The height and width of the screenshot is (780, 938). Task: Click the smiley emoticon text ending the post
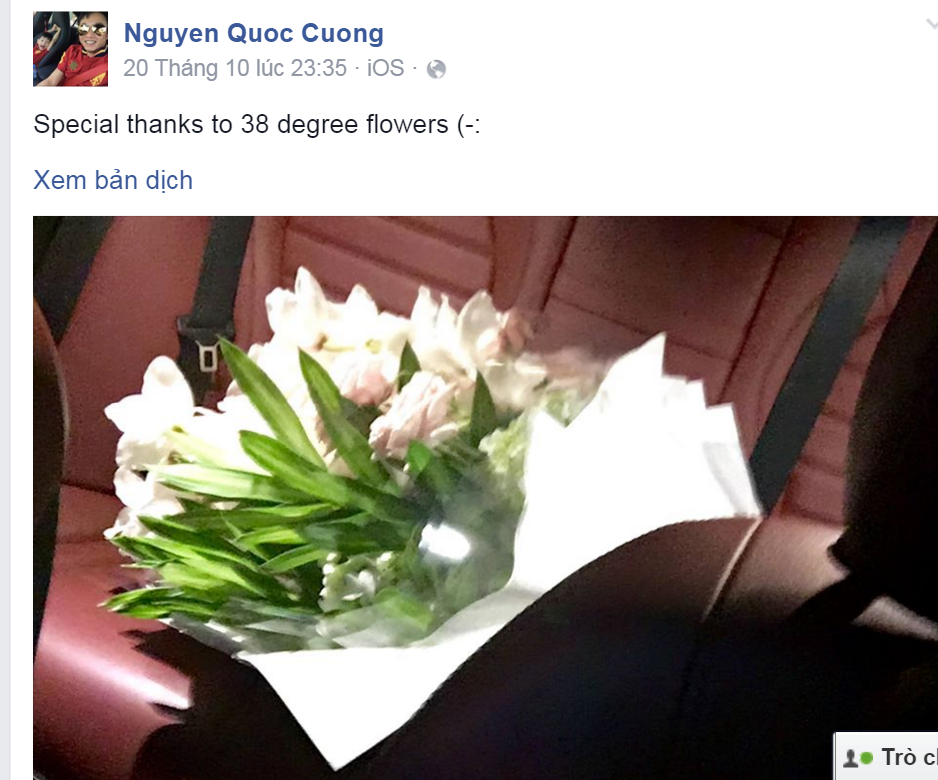468,125
